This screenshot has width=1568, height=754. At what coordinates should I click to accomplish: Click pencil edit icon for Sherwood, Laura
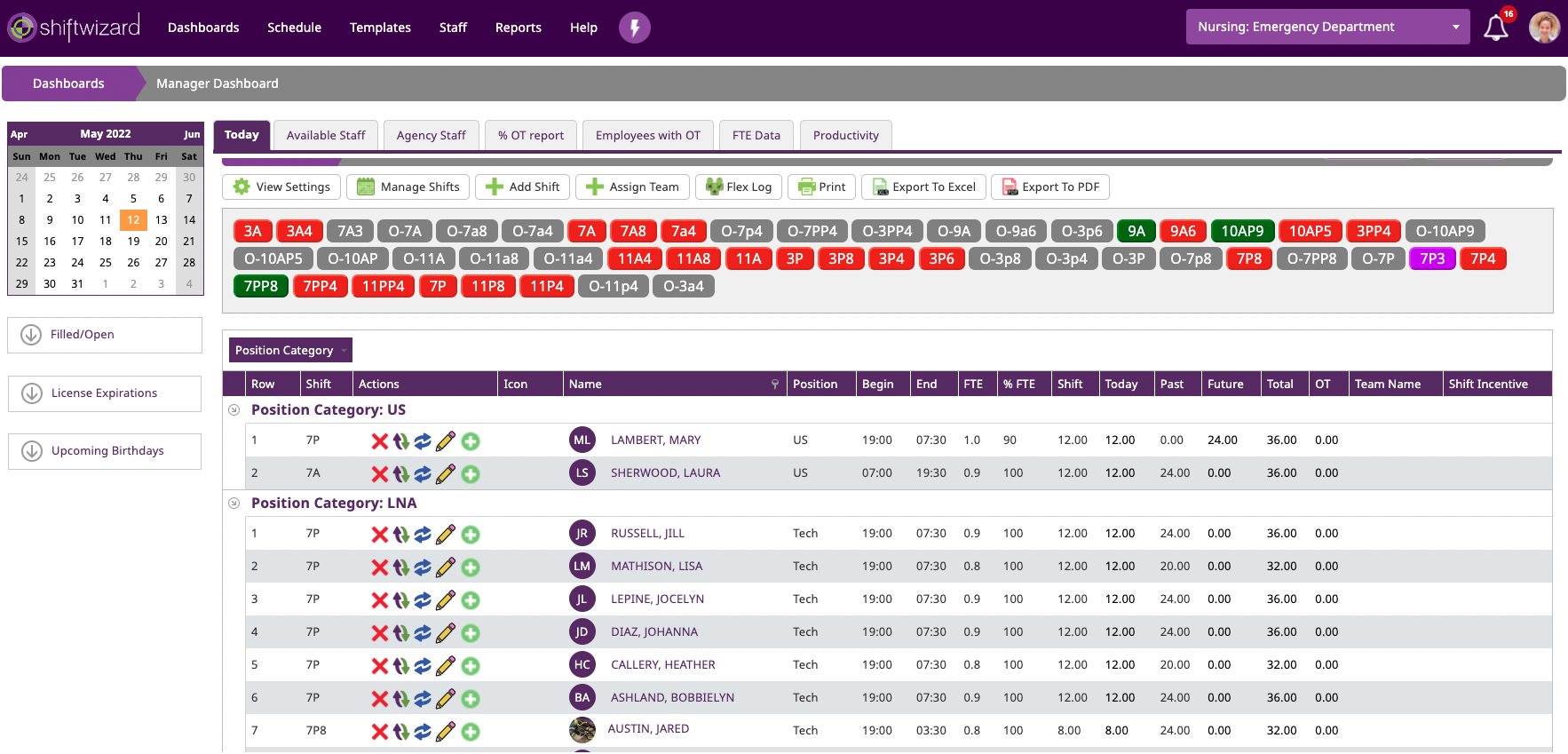tap(446, 474)
